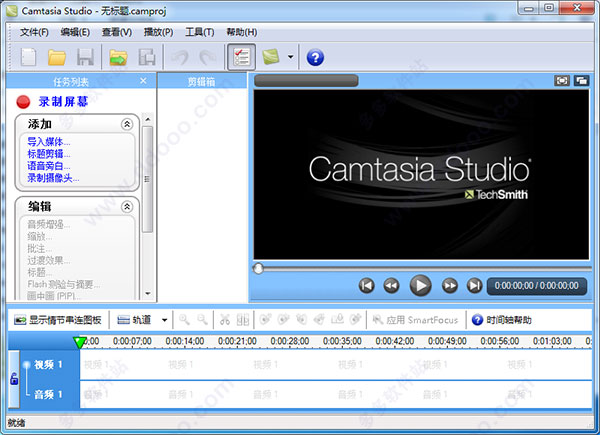This screenshot has height=435, width=600.
Task: Click the Undo arrow icon
Action: point(180,57)
